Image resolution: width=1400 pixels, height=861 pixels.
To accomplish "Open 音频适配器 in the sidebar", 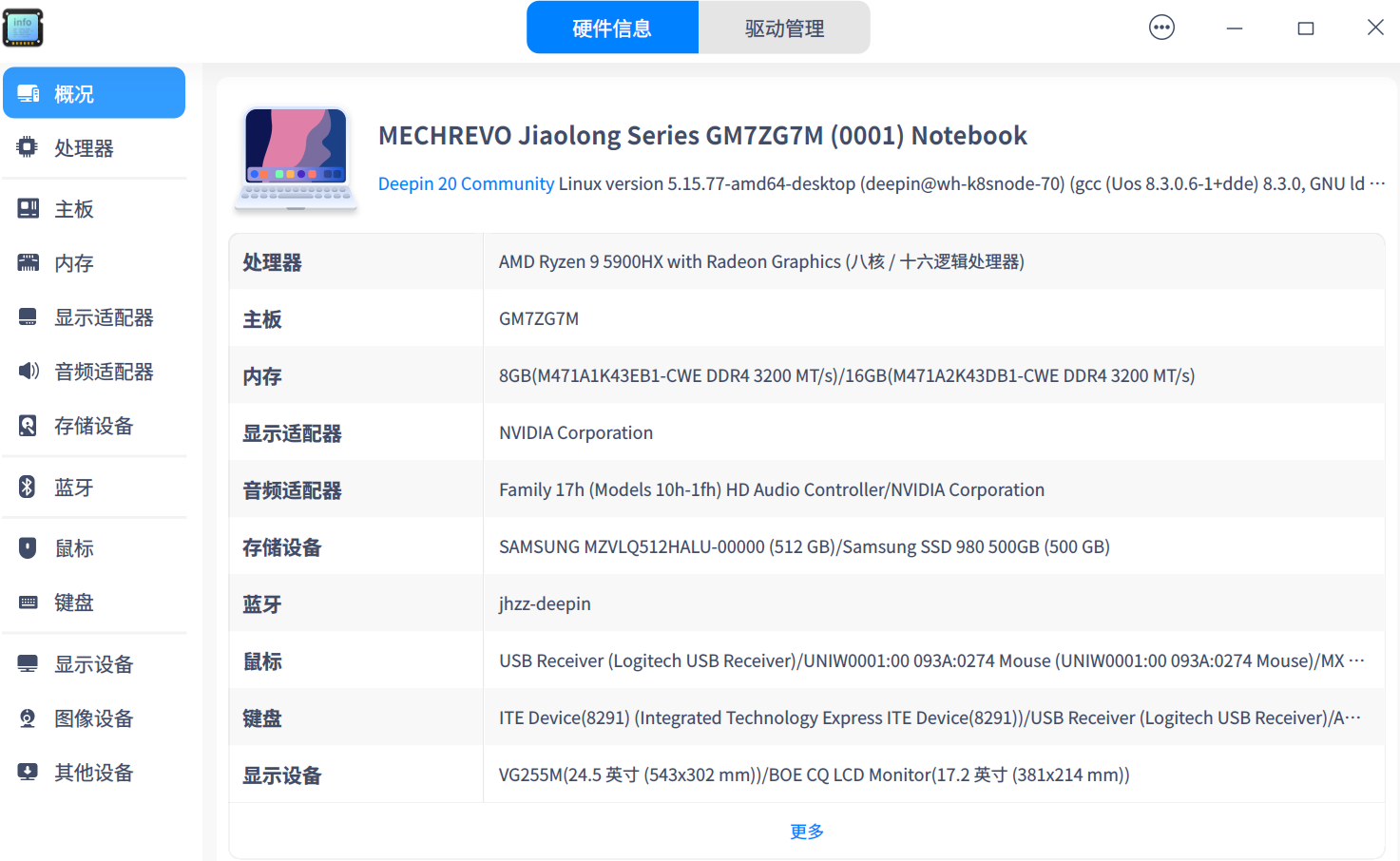I will click(x=94, y=371).
